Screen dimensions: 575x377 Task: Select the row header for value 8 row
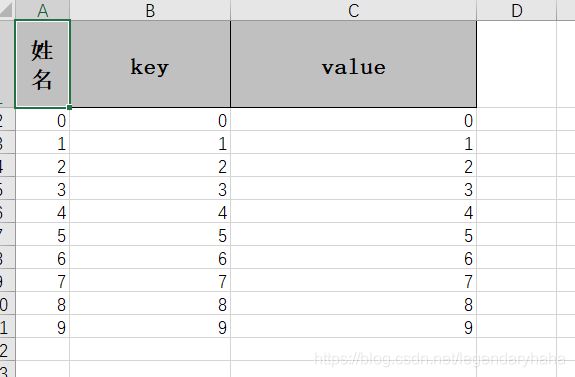(x=7, y=303)
